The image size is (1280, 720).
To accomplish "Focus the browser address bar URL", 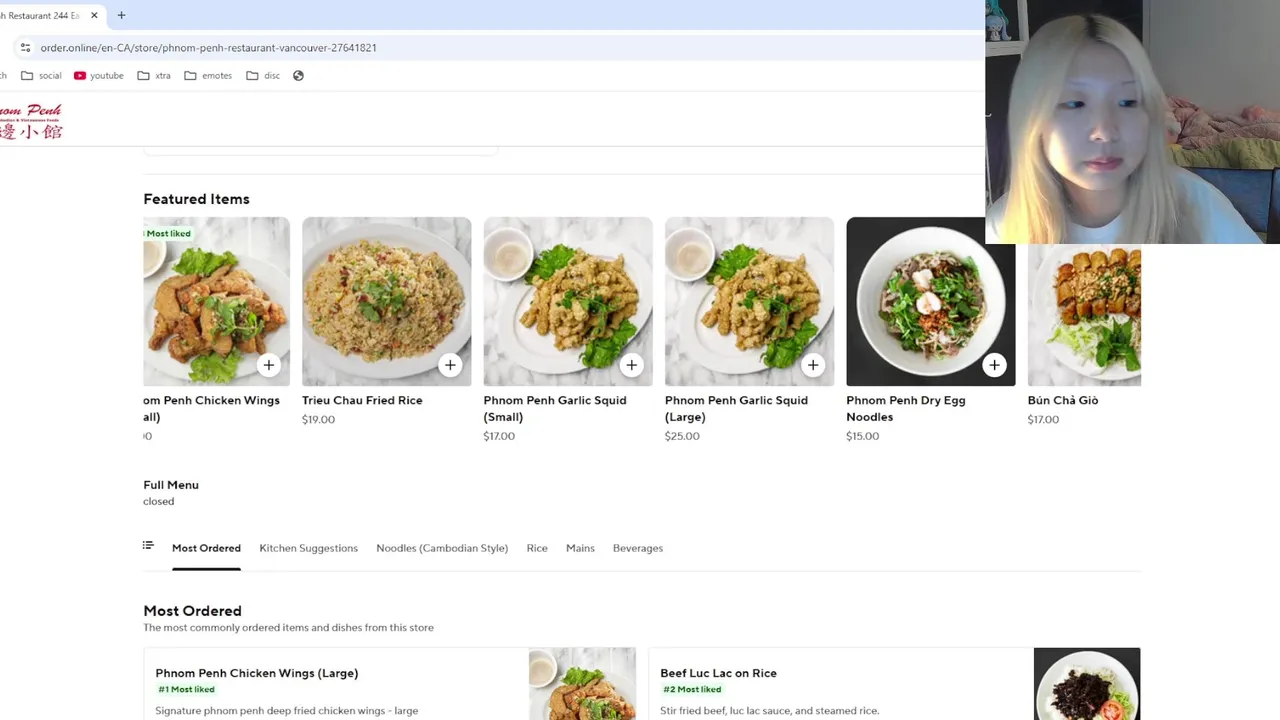I will coord(208,47).
